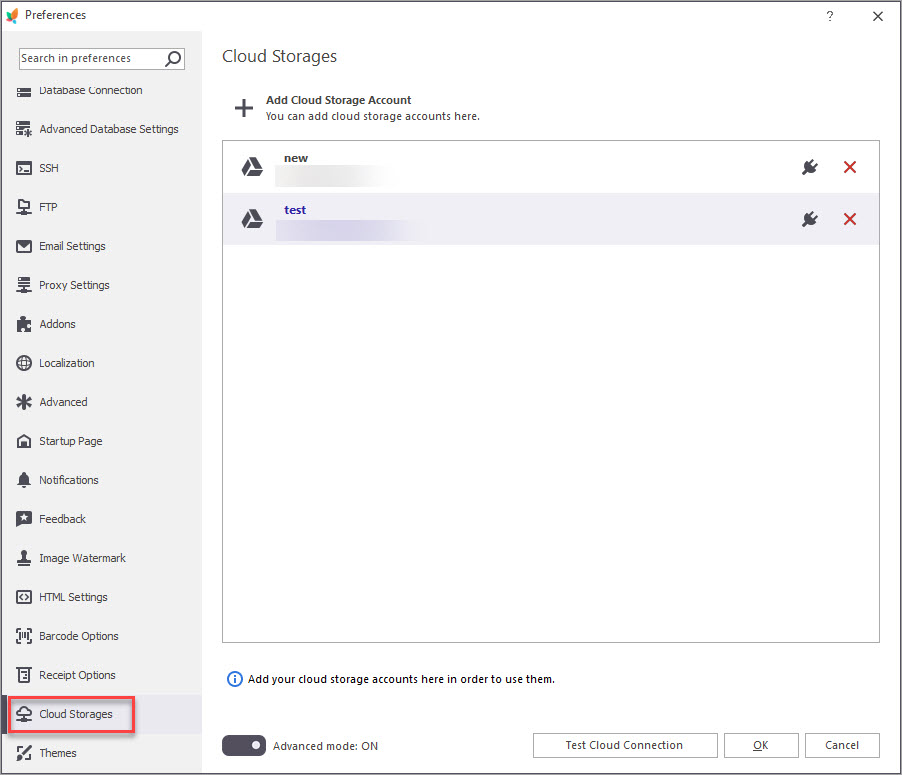The width and height of the screenshot is (902, 775).
Task: Click the HTML Settings code icon
Action: (x=24, y=597)
